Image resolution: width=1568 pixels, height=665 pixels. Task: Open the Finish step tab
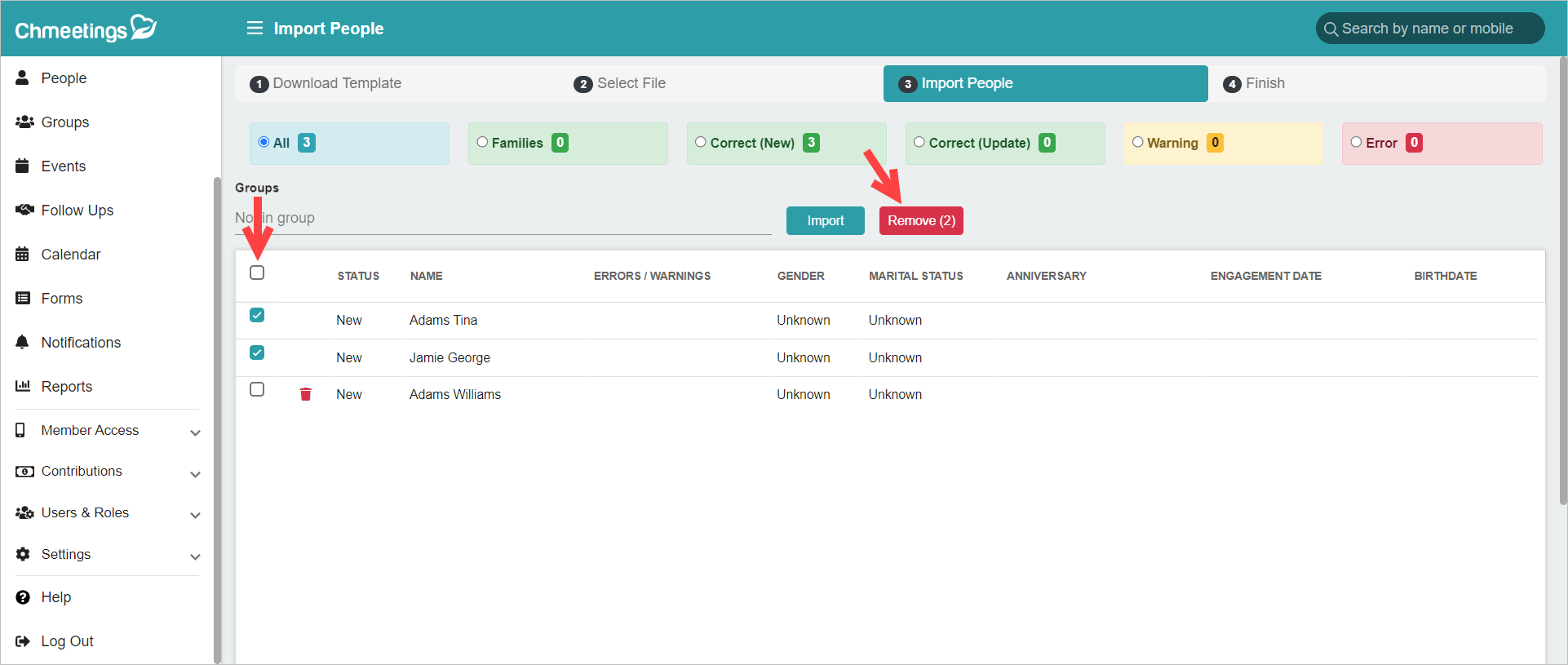click(x=1254, y=83)
